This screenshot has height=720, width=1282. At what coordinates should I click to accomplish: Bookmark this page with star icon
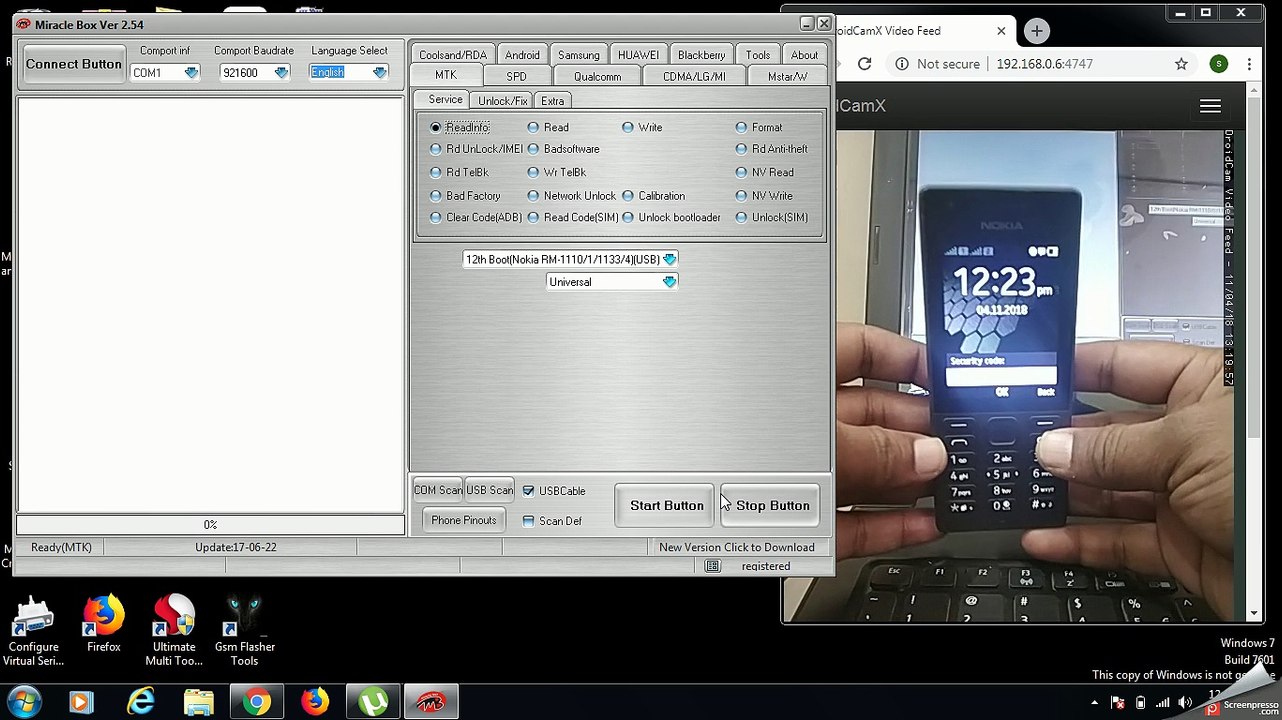coord(1181,64)
